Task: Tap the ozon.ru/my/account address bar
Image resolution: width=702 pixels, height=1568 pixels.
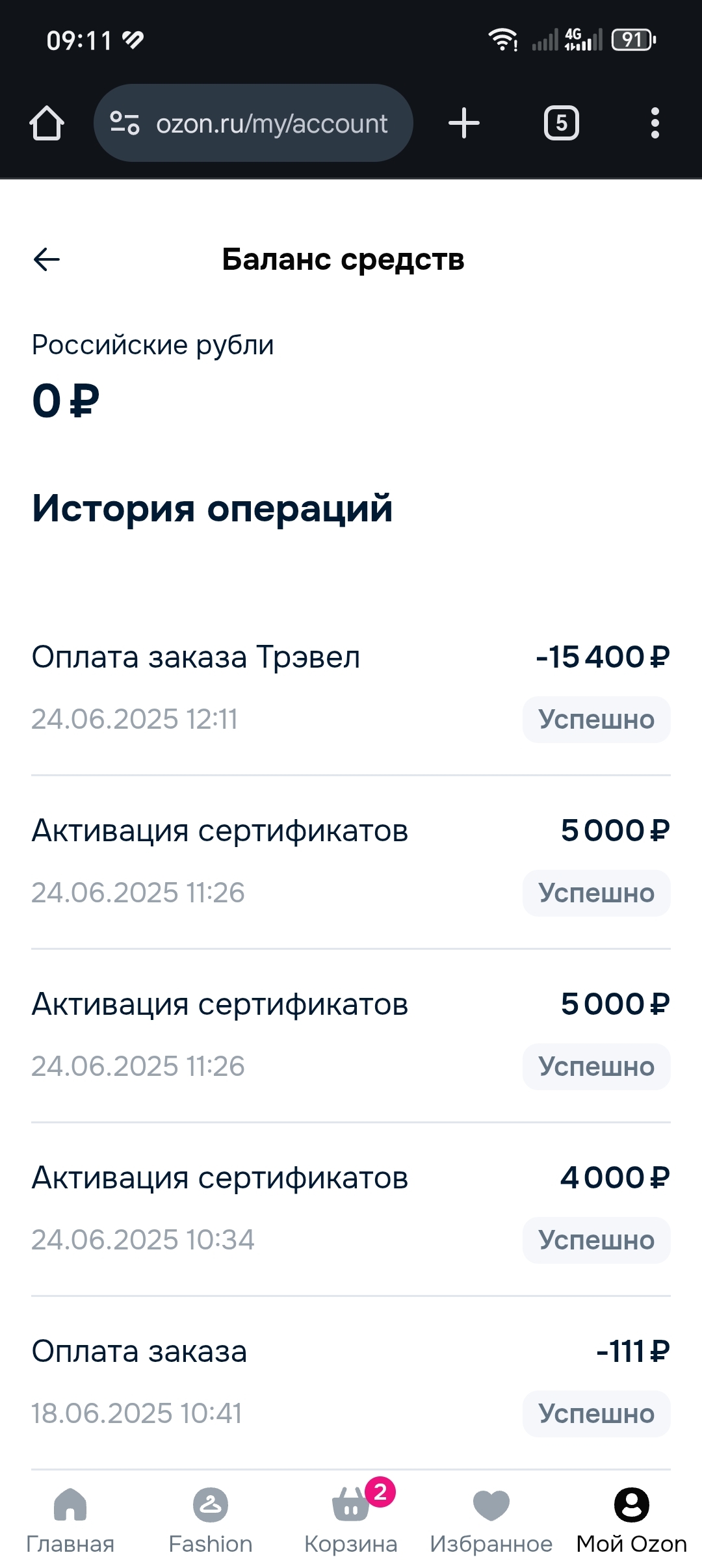Action: (272, 123)
